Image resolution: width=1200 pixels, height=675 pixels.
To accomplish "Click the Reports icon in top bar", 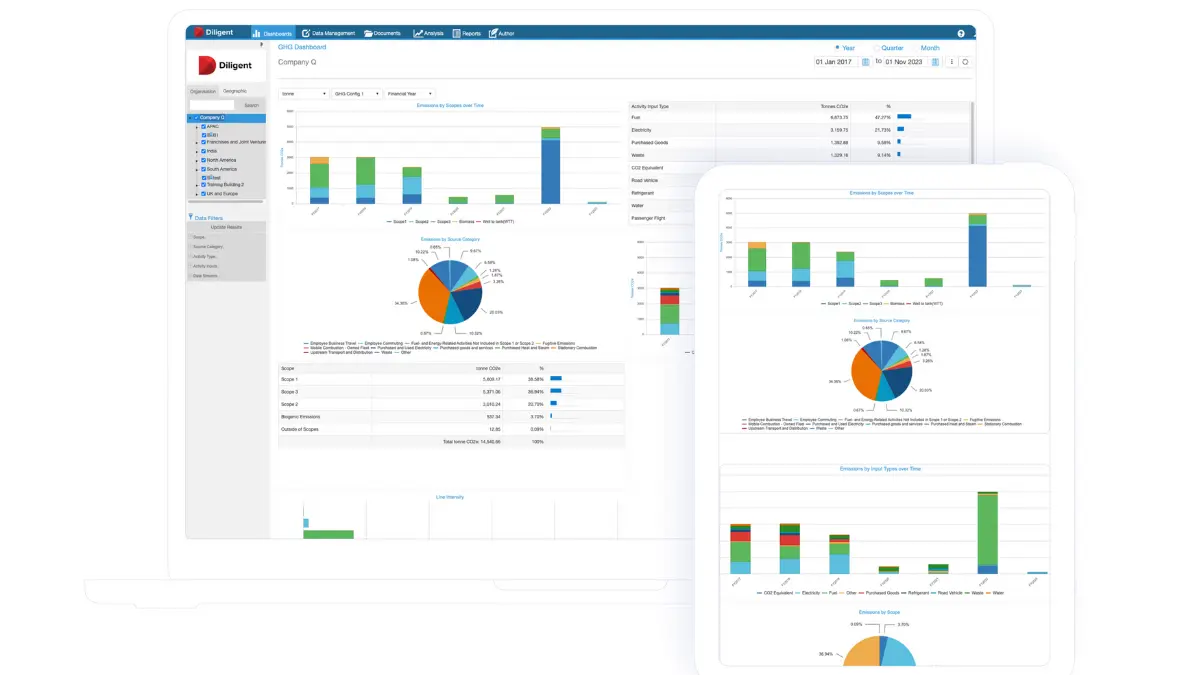I will pyautogui.click(x=456, y=33).
